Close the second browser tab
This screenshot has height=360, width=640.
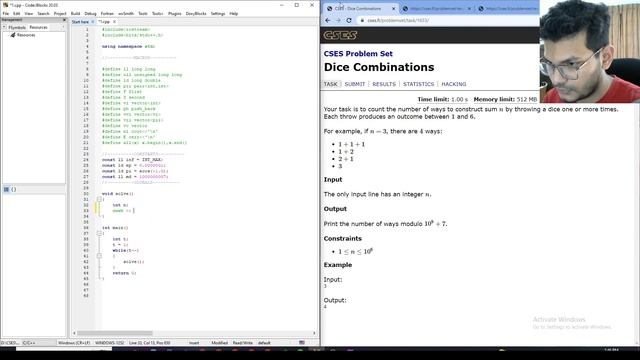469,9
